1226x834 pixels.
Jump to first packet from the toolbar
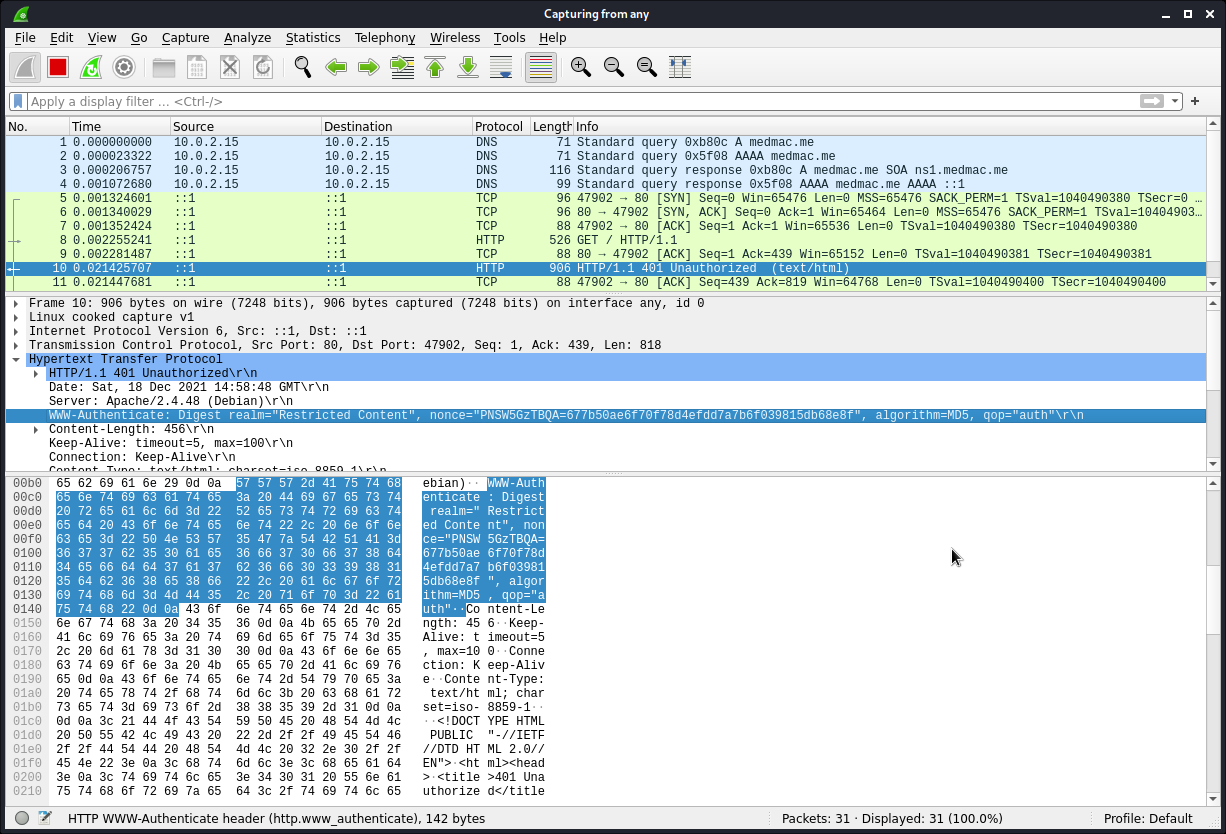435,67
